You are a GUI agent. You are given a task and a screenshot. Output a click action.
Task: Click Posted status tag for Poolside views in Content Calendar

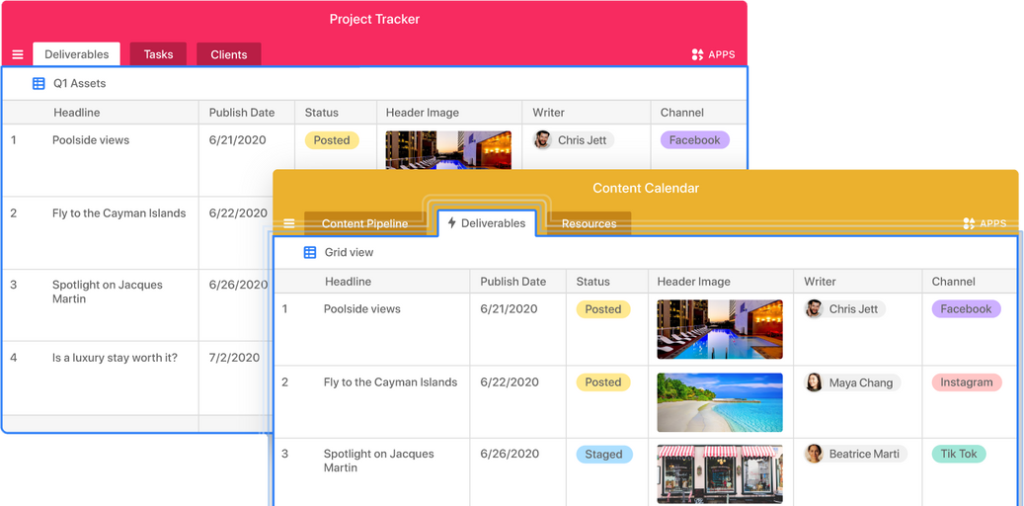(x=603, y=309)
